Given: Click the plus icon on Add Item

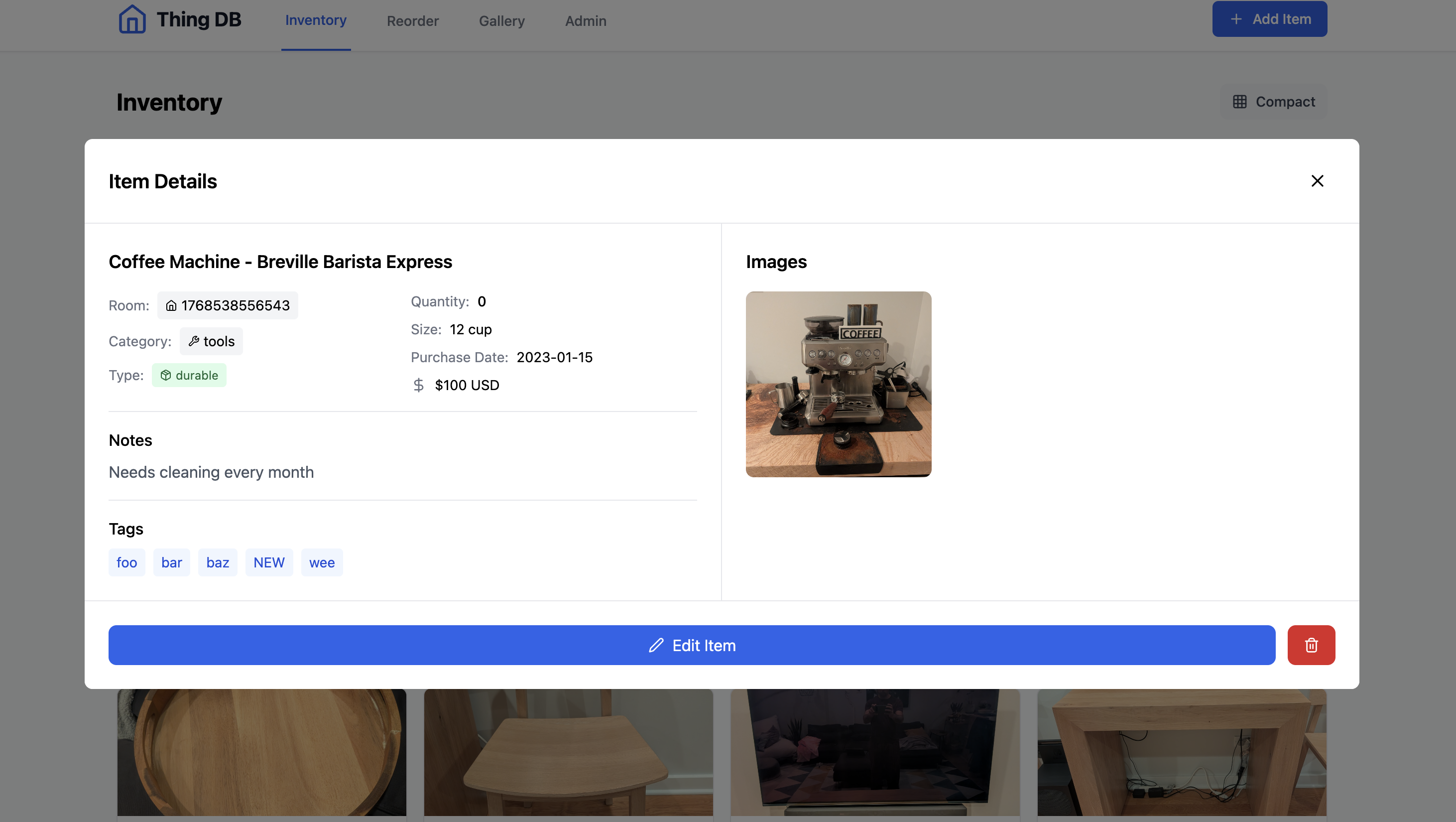Looking at the screenshot, I should point(1236,19).
